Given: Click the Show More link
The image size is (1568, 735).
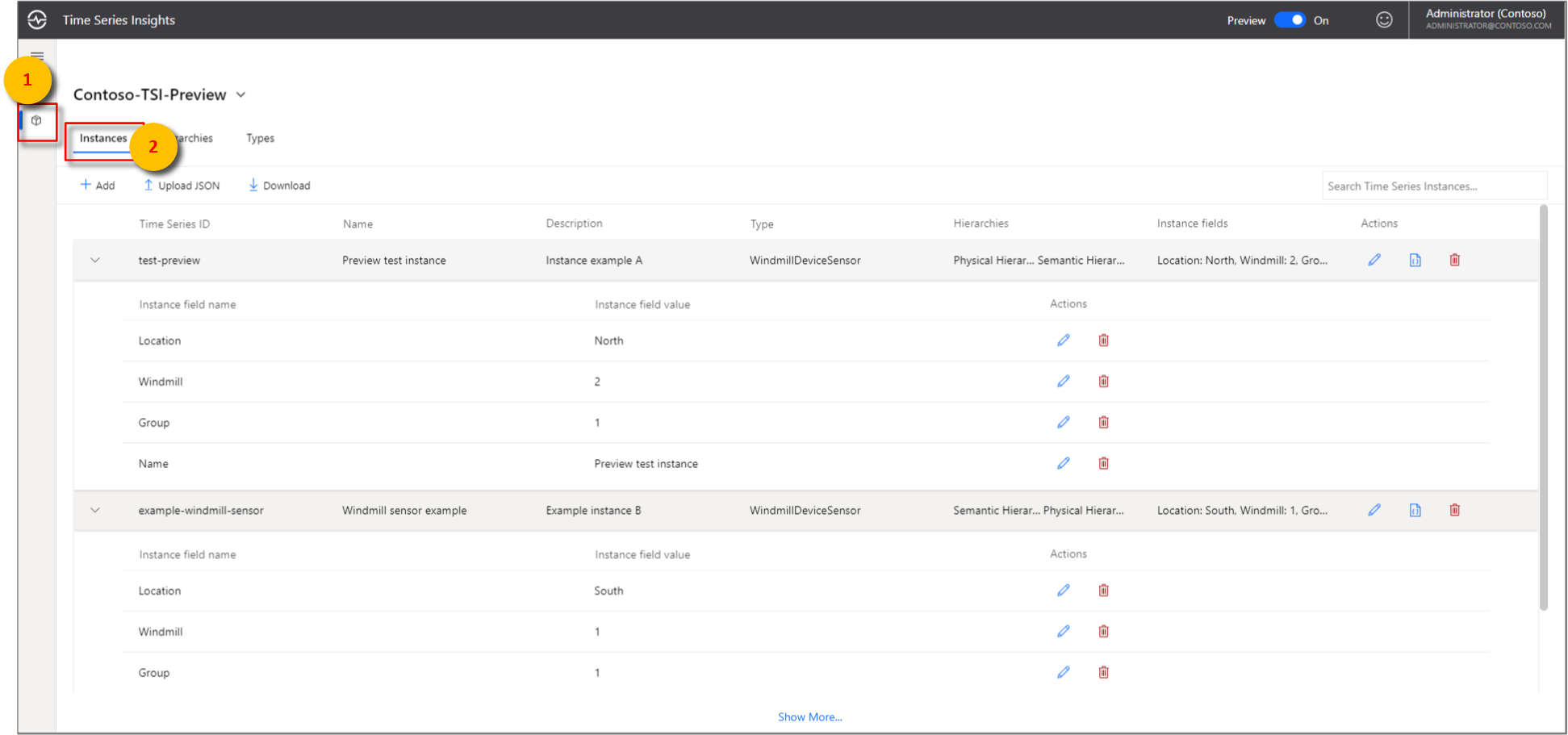Looking at the screenshot, I should [x=809, y=717].
